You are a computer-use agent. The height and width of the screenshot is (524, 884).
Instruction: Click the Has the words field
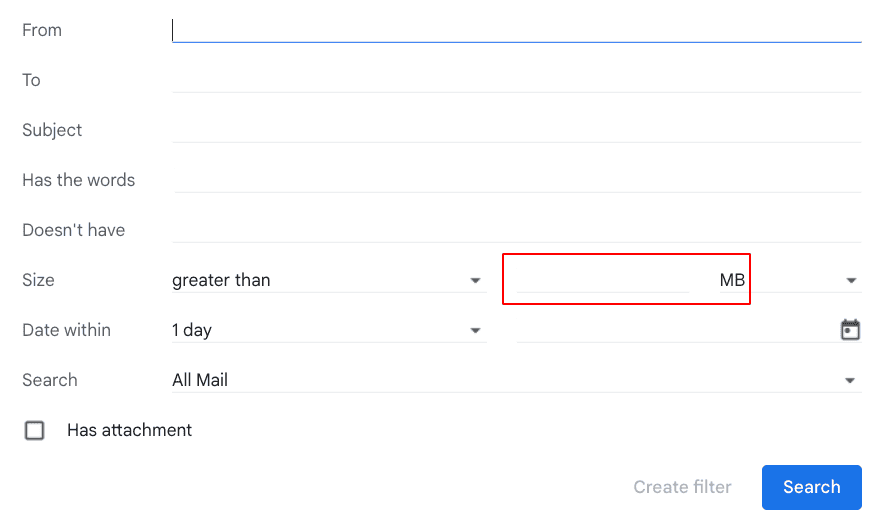point(516,180)
